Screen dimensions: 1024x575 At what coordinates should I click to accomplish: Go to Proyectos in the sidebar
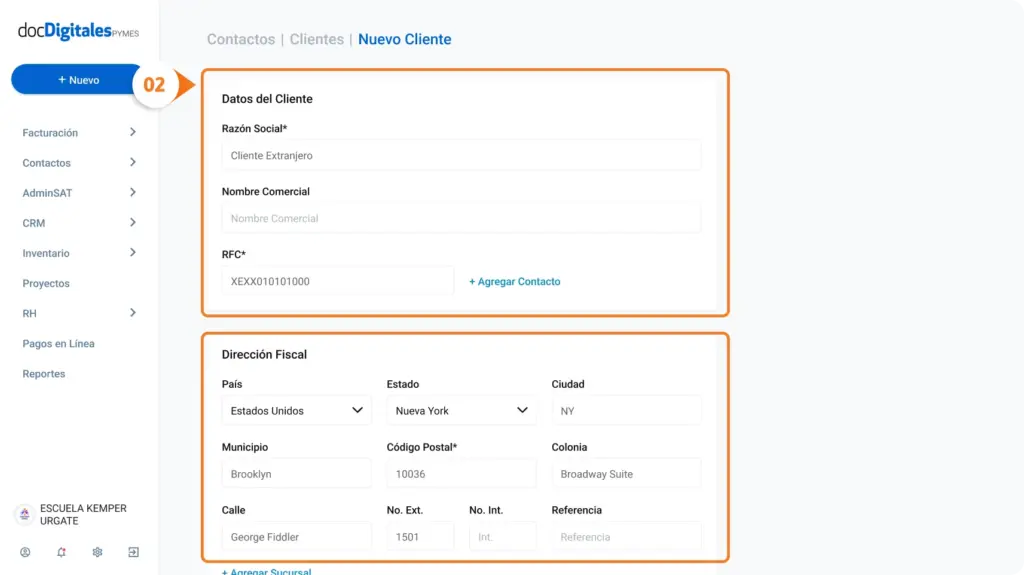click(46, 284)
